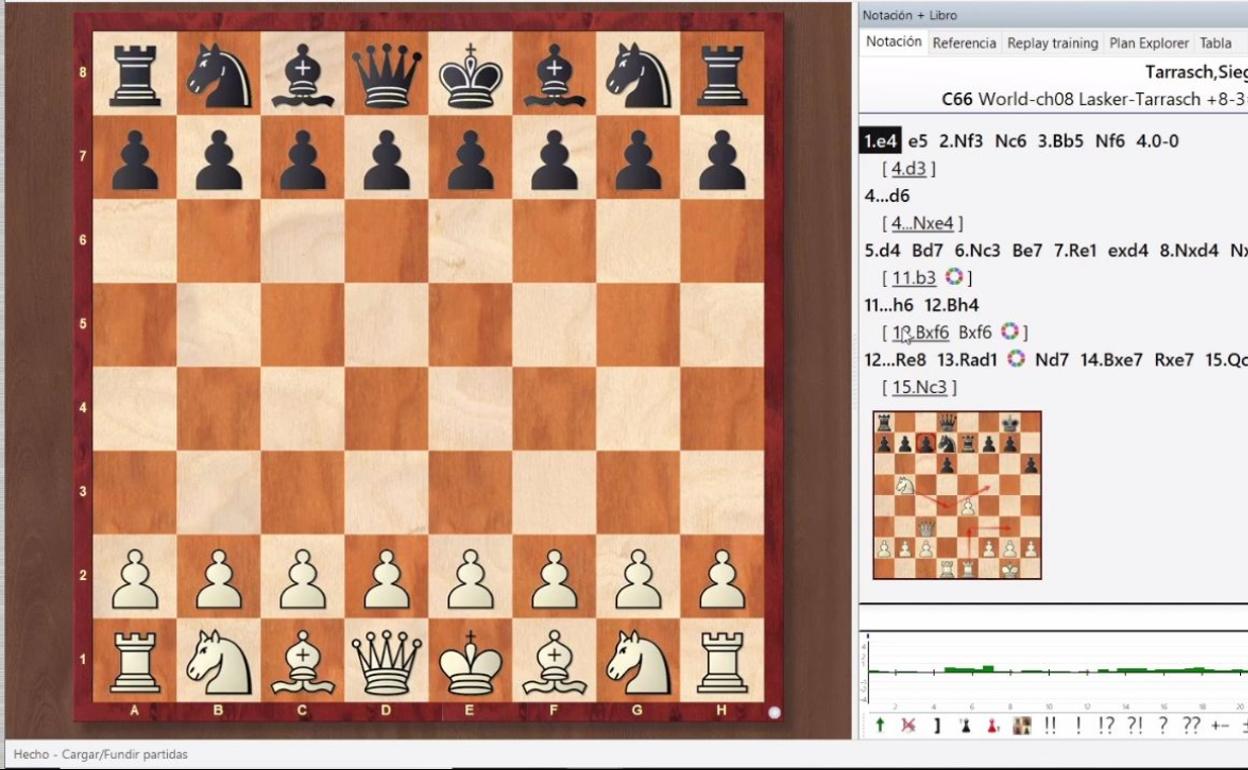
Task: Apply the '?!' dubious move annotation
Action: click(x=1134, y=725)
